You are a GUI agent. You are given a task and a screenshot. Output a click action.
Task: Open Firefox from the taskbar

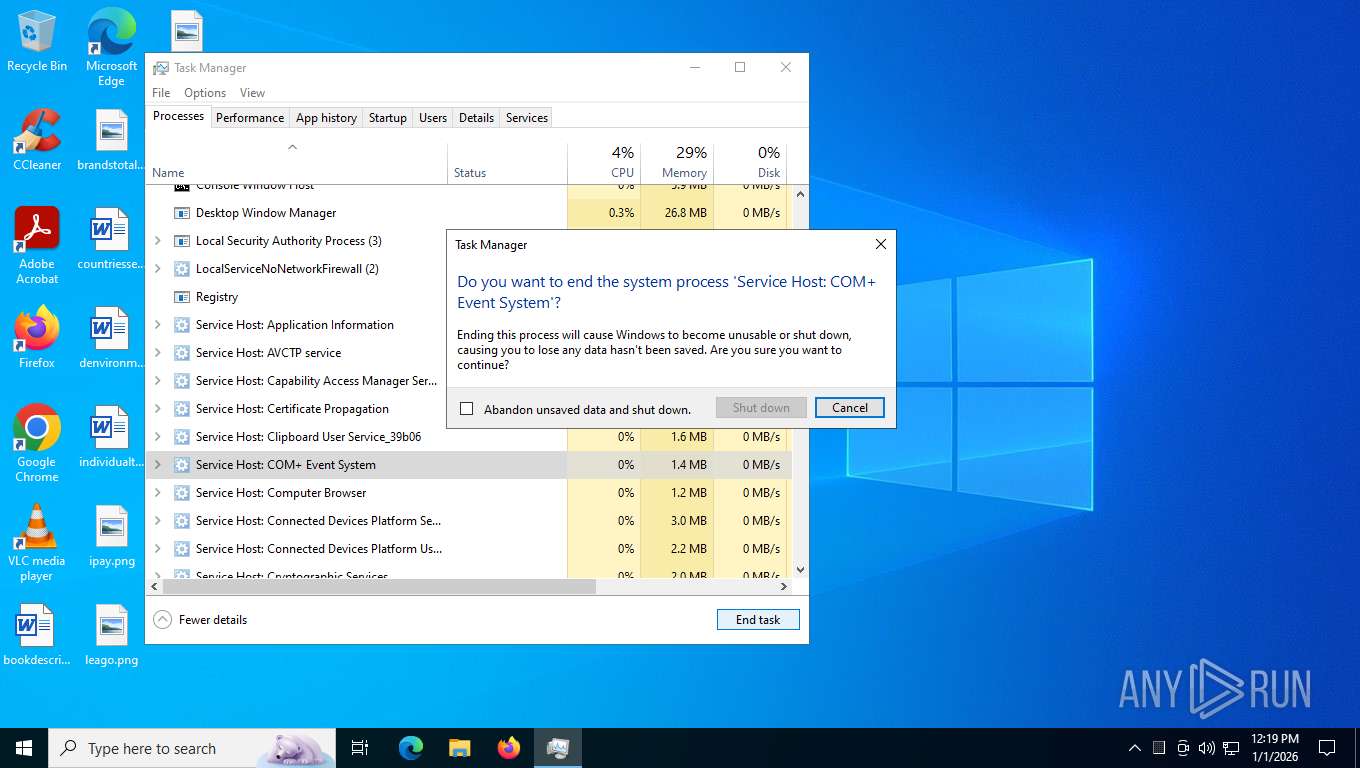[x=509, y=748]
